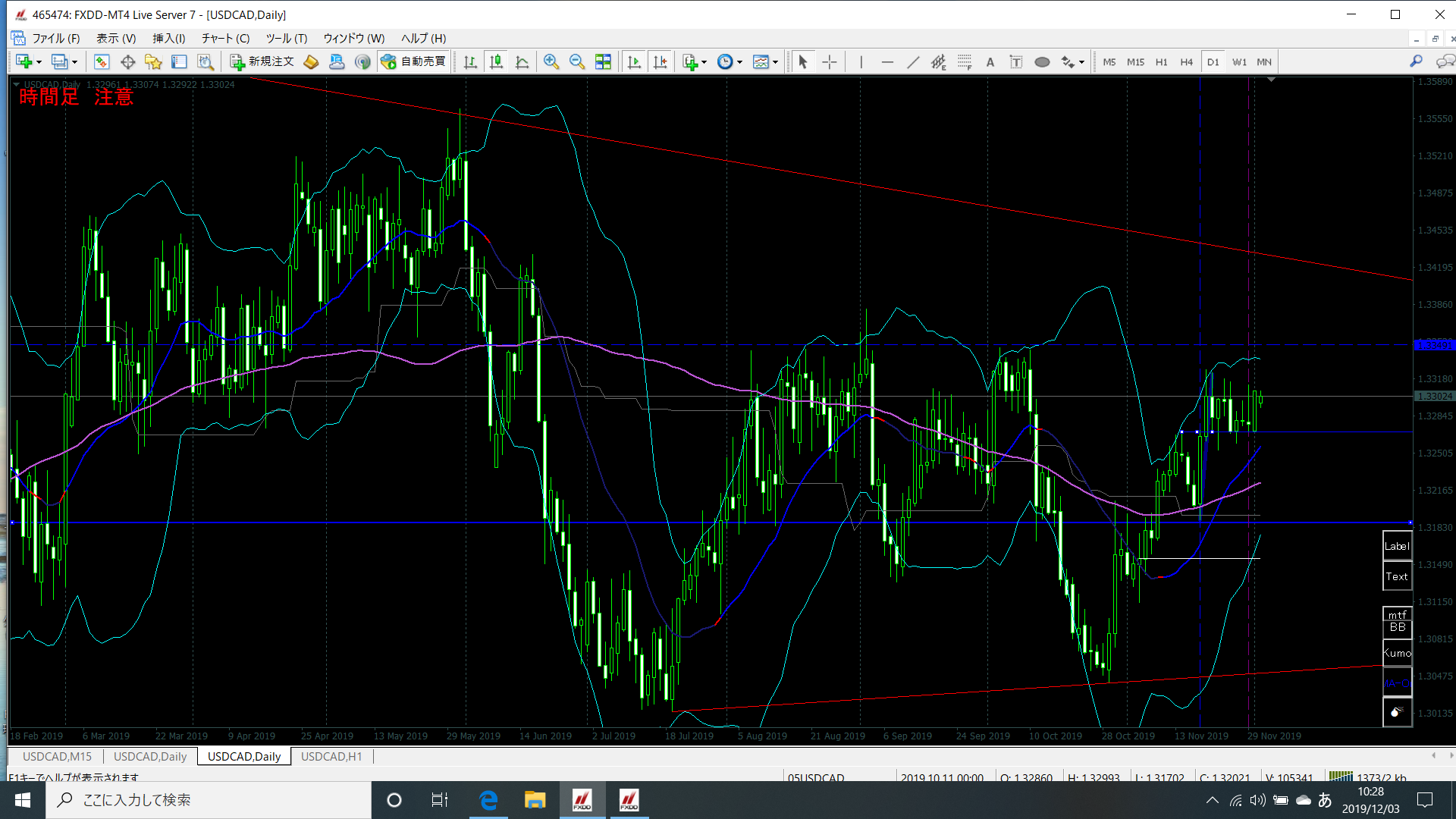Toggle the Terminal panel icon
The height and width of the screenshot is (819, 1456).
click(x=179, y=62)
